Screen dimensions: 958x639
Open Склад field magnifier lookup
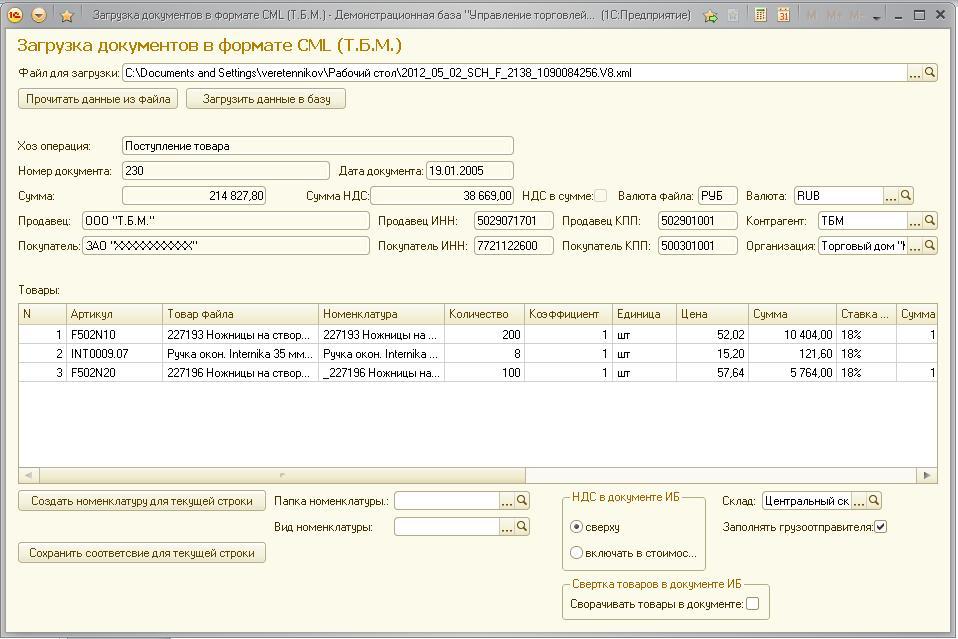[x=874, y=501]
